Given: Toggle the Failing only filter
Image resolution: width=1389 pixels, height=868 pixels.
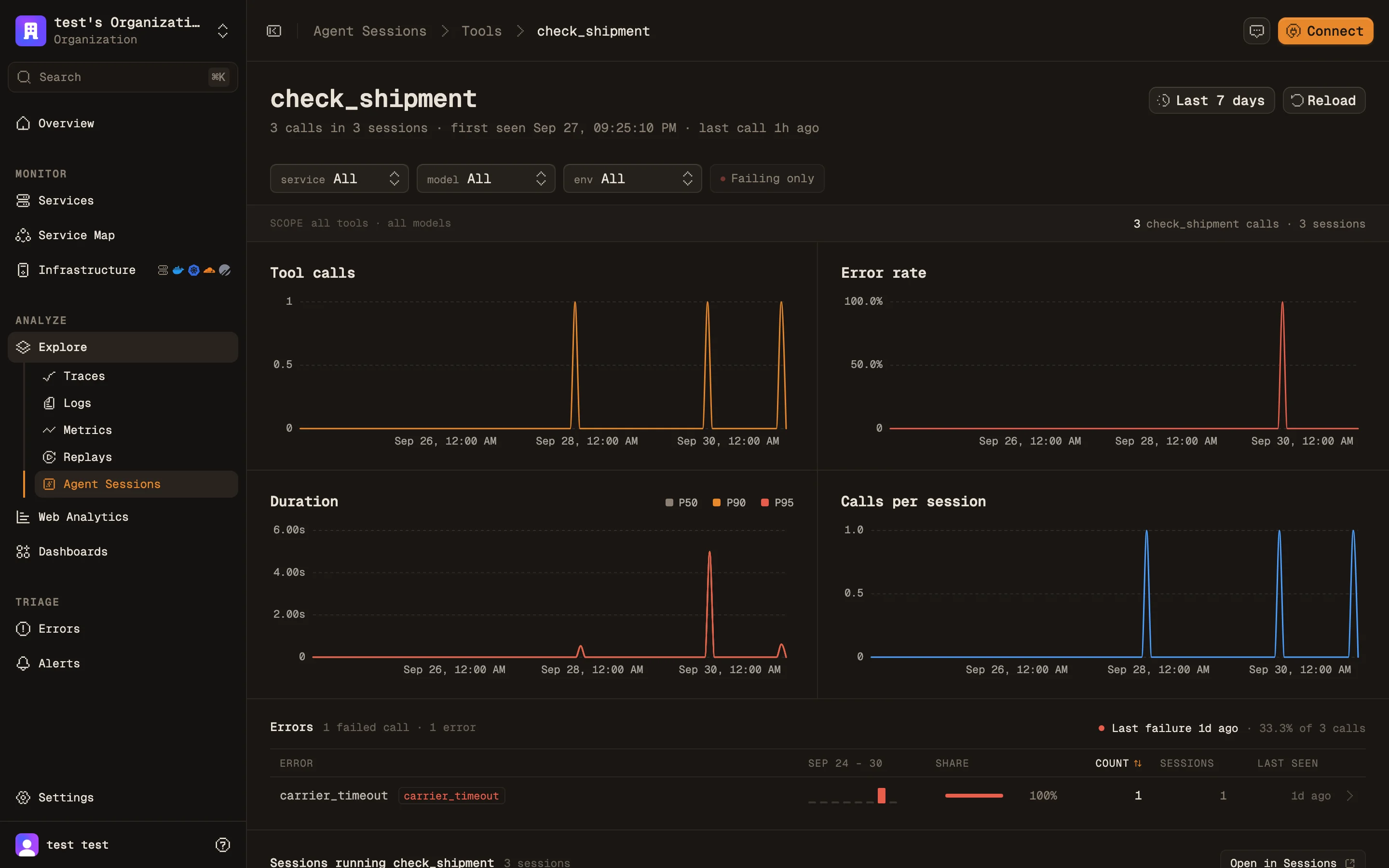Looking at the screenshot, I should click(767, 178).
